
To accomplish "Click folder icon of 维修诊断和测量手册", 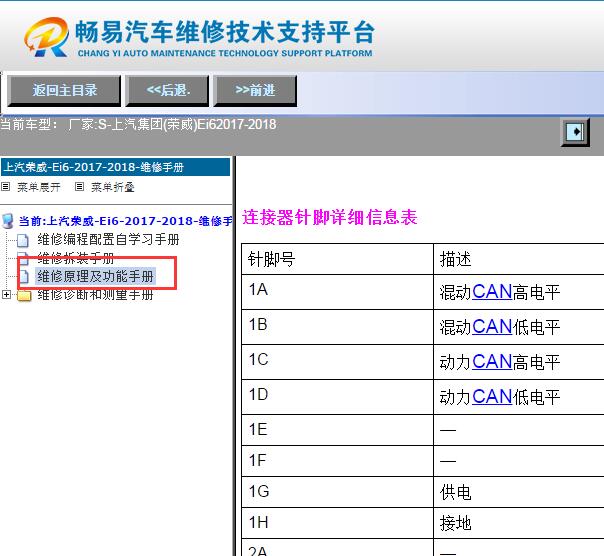I will click(x=24, y=295).
